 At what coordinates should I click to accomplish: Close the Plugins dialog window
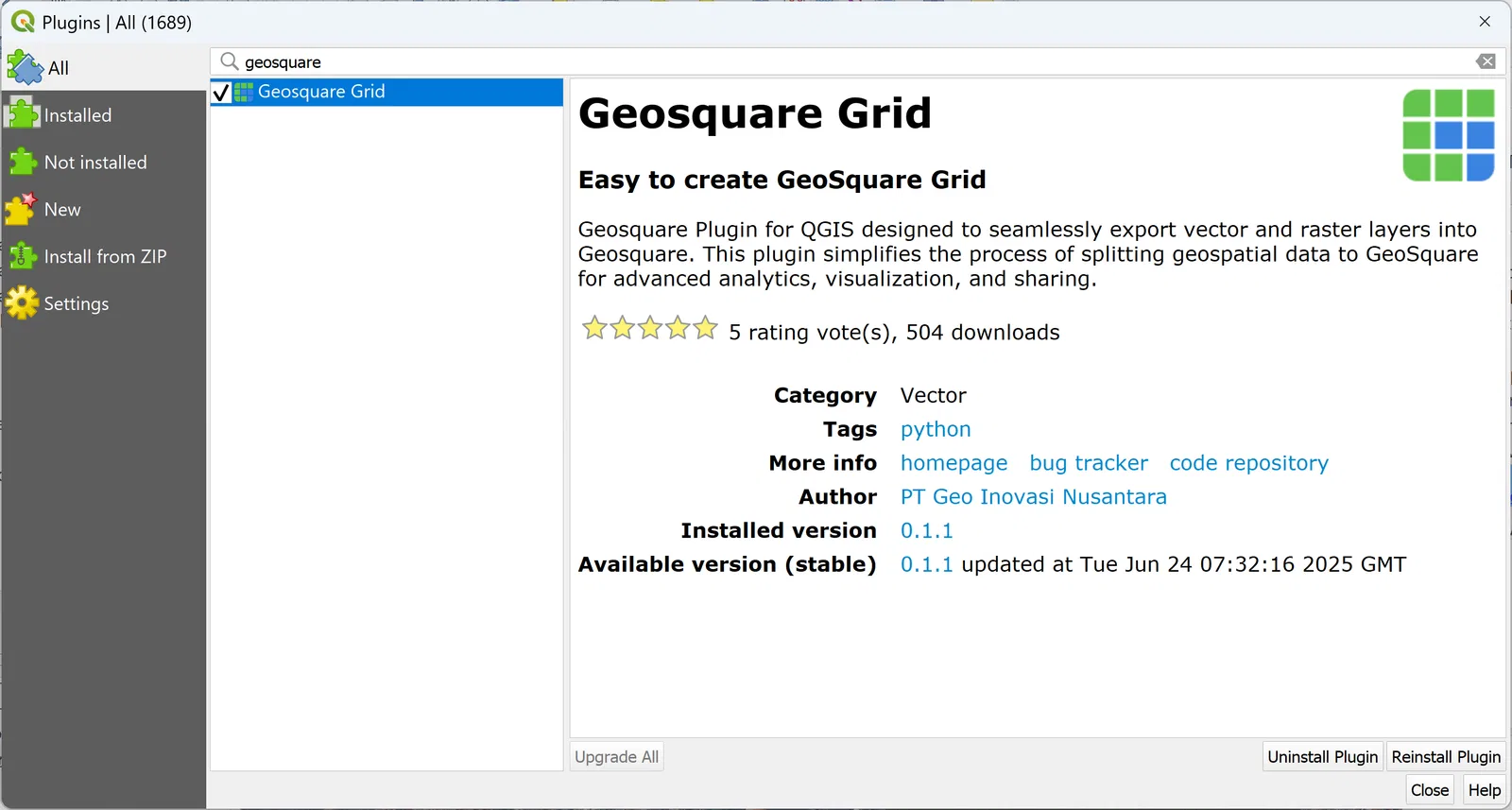click(x=1485, y=22)
